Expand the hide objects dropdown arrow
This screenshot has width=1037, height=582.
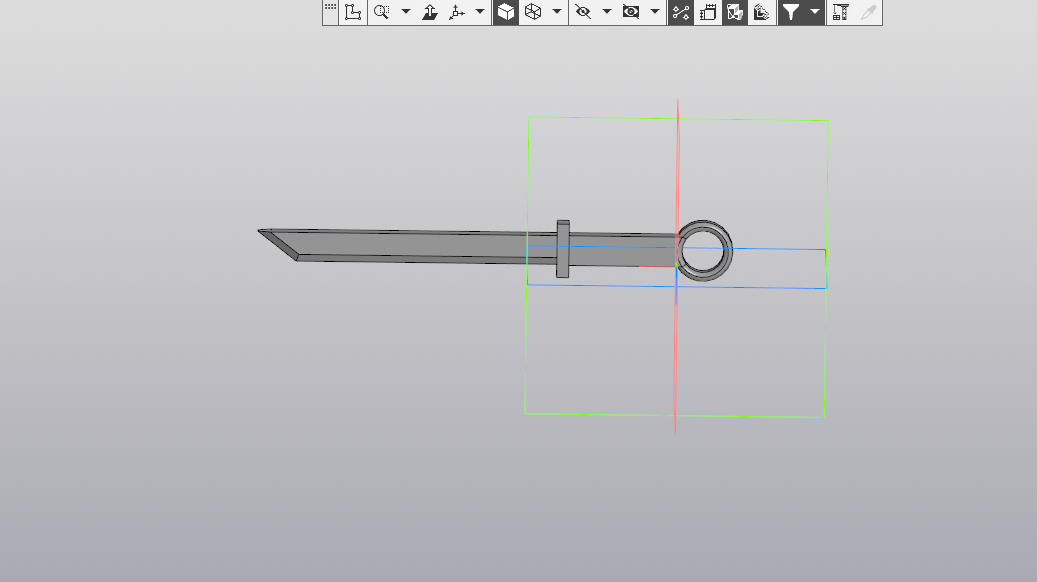606,12
